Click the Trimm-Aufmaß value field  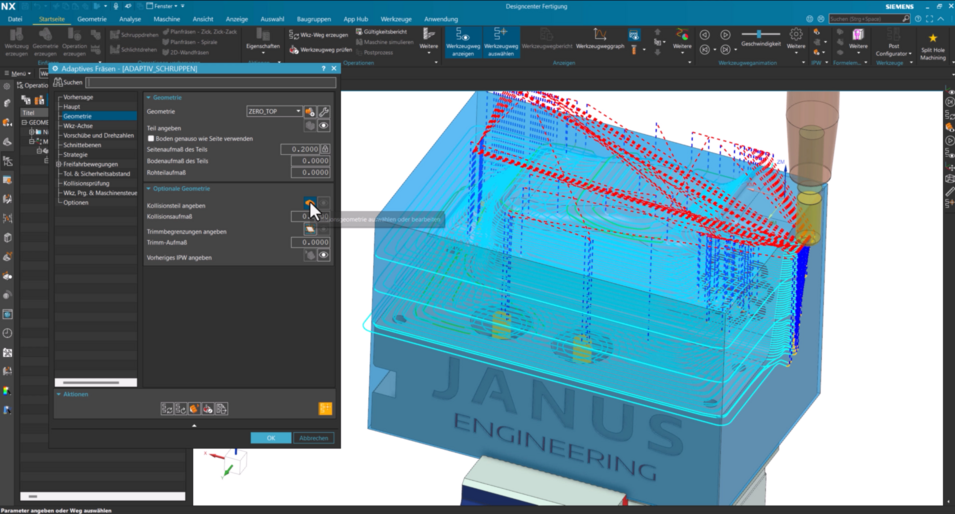pyautogui.click(x=311, y=242)
